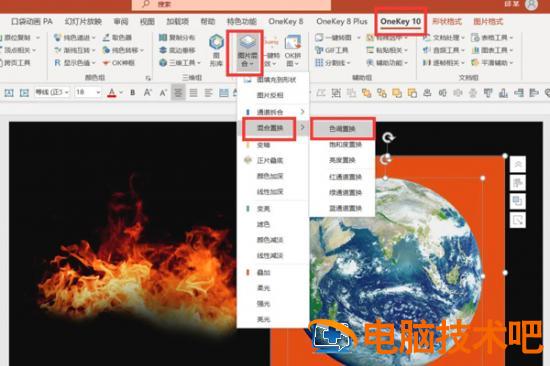Click the 底边垂移 tool in 三维组
The height and width of the screenshot is (366, 550).
177,50
